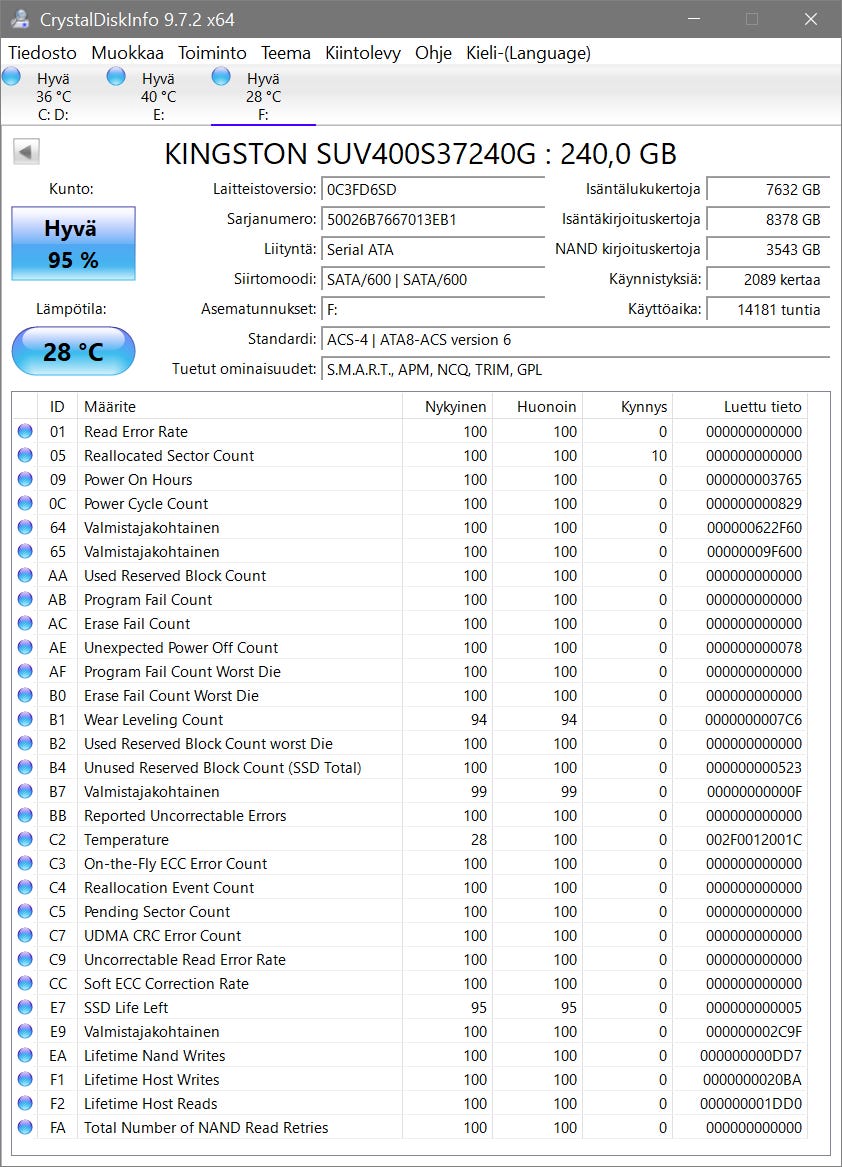Click the previous disk arrow button
842x1167 pixels.
tap(26, 153)
